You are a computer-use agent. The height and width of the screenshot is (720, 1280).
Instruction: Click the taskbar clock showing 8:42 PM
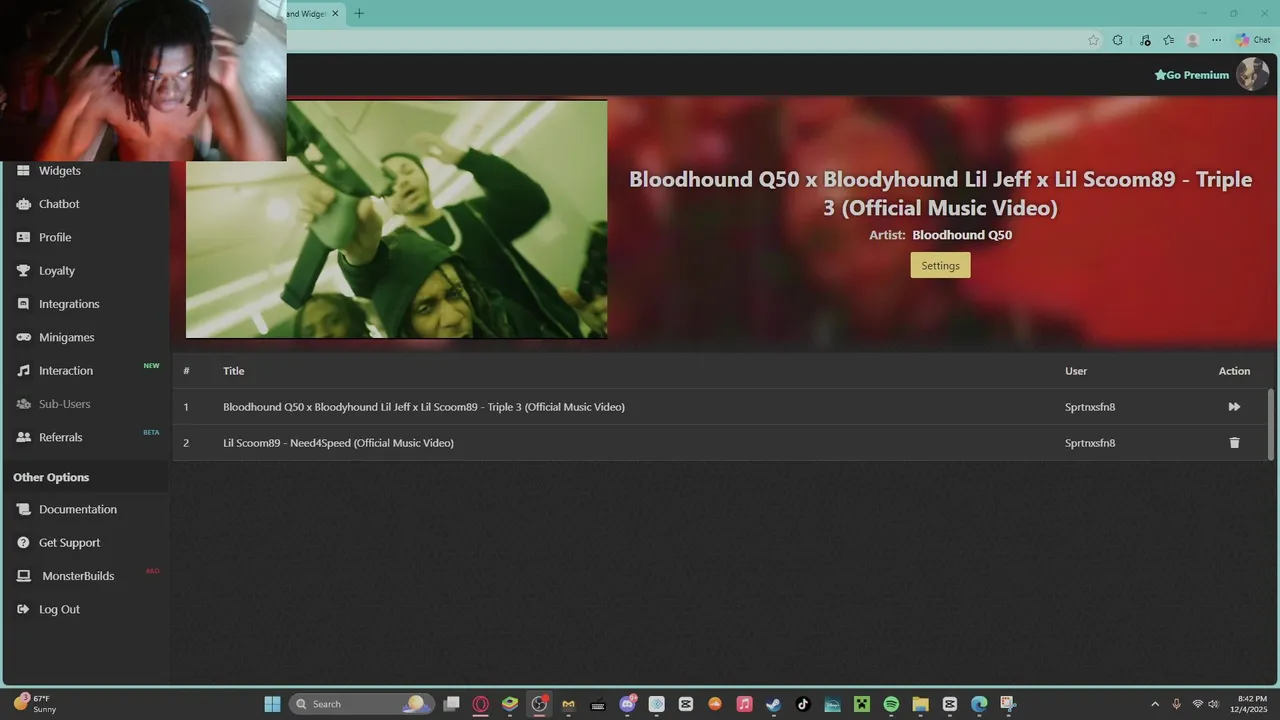point(1251,704)
